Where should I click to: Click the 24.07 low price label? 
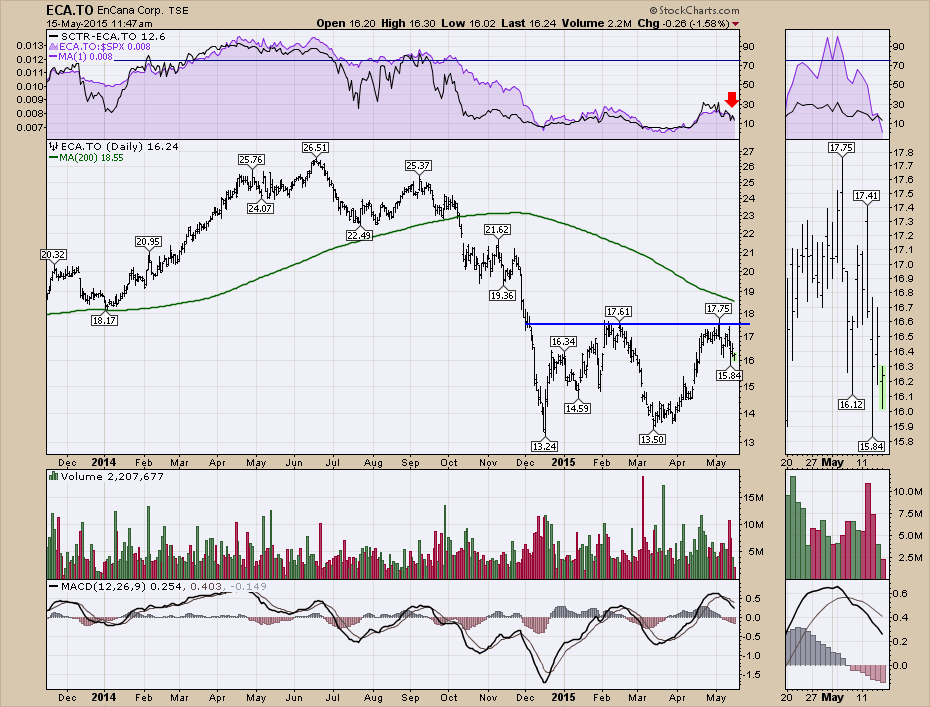(260, 208)
